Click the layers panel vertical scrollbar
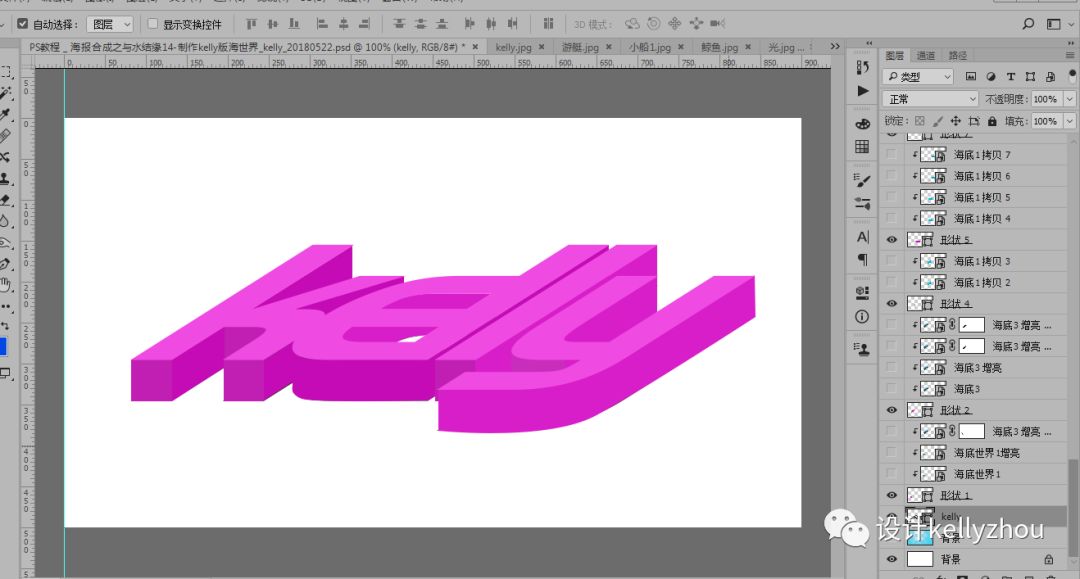1080x579 pixels. point(1072,506)
